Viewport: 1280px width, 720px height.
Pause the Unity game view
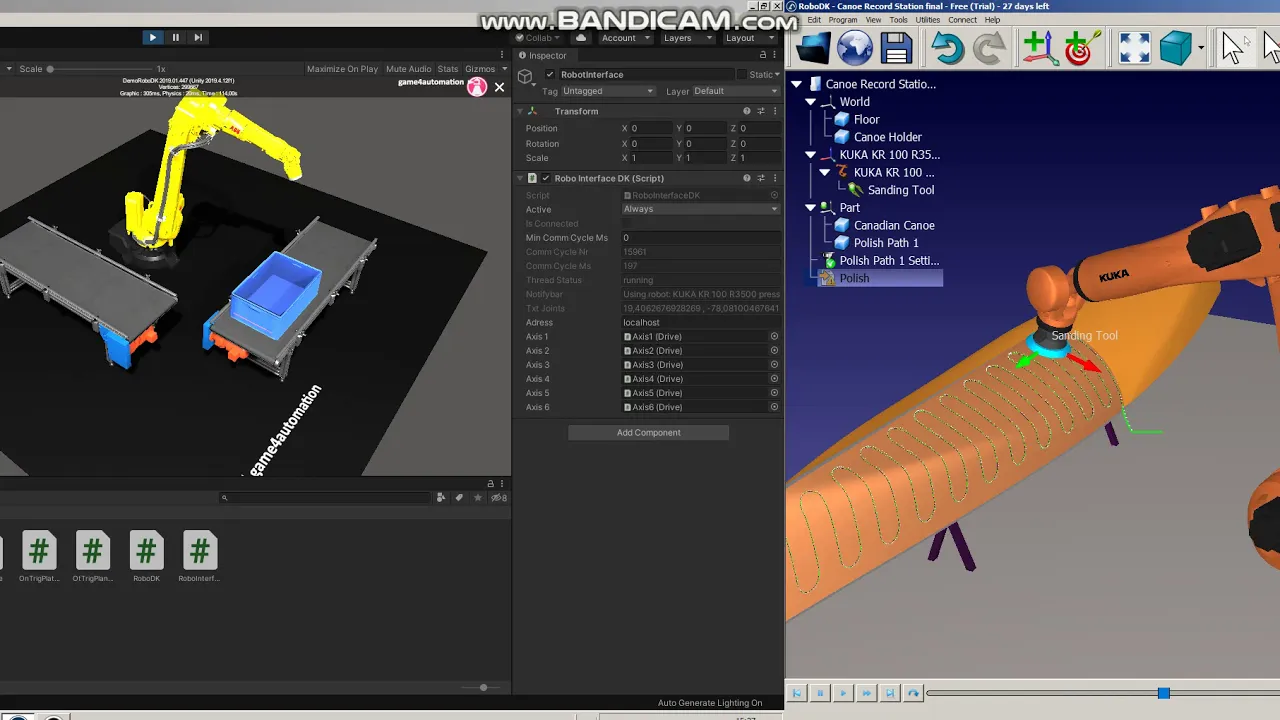tap(175, 37)
